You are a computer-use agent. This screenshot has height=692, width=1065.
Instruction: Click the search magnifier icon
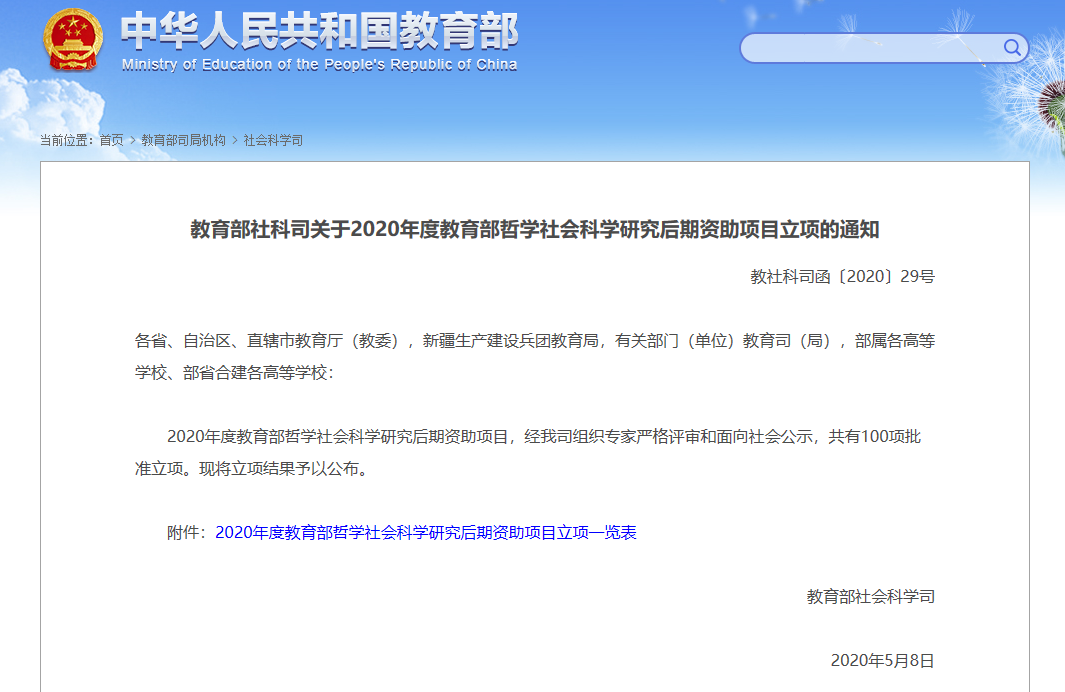1012,48
